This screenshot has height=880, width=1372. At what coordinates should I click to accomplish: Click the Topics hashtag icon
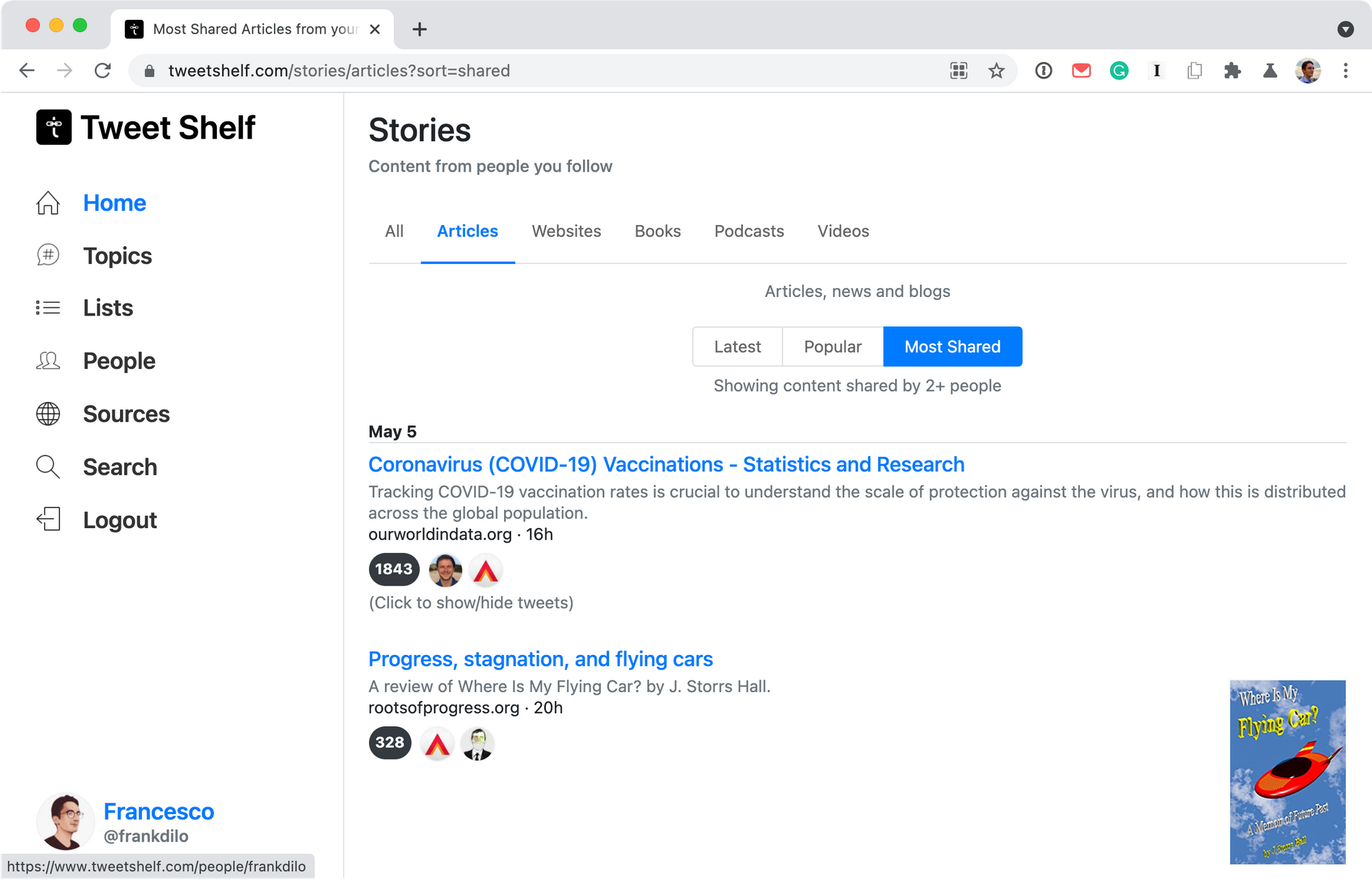click(48, 255)
